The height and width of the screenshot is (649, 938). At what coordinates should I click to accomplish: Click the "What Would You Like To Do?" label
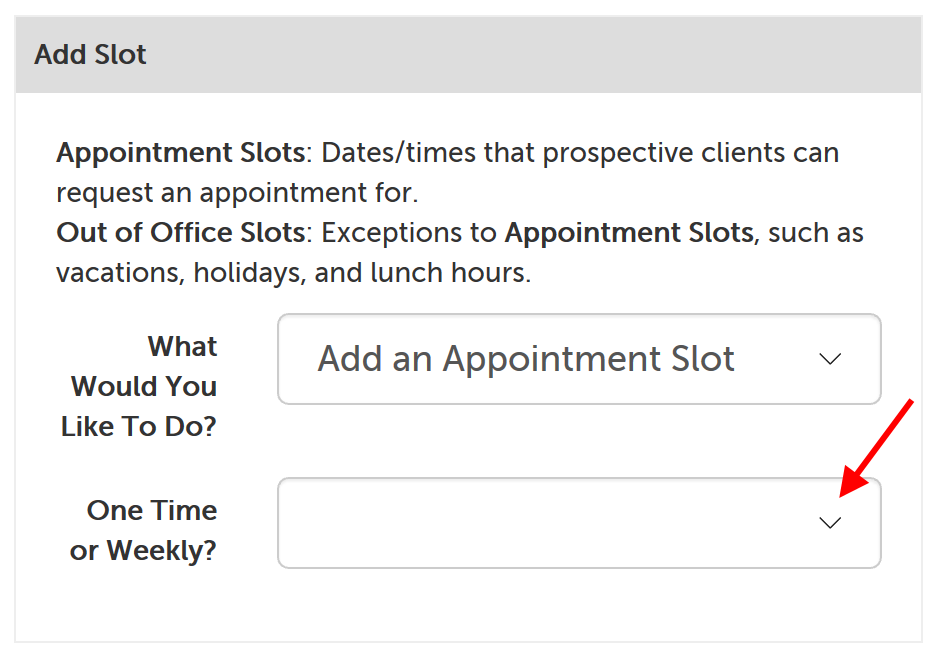click(139, 387)
